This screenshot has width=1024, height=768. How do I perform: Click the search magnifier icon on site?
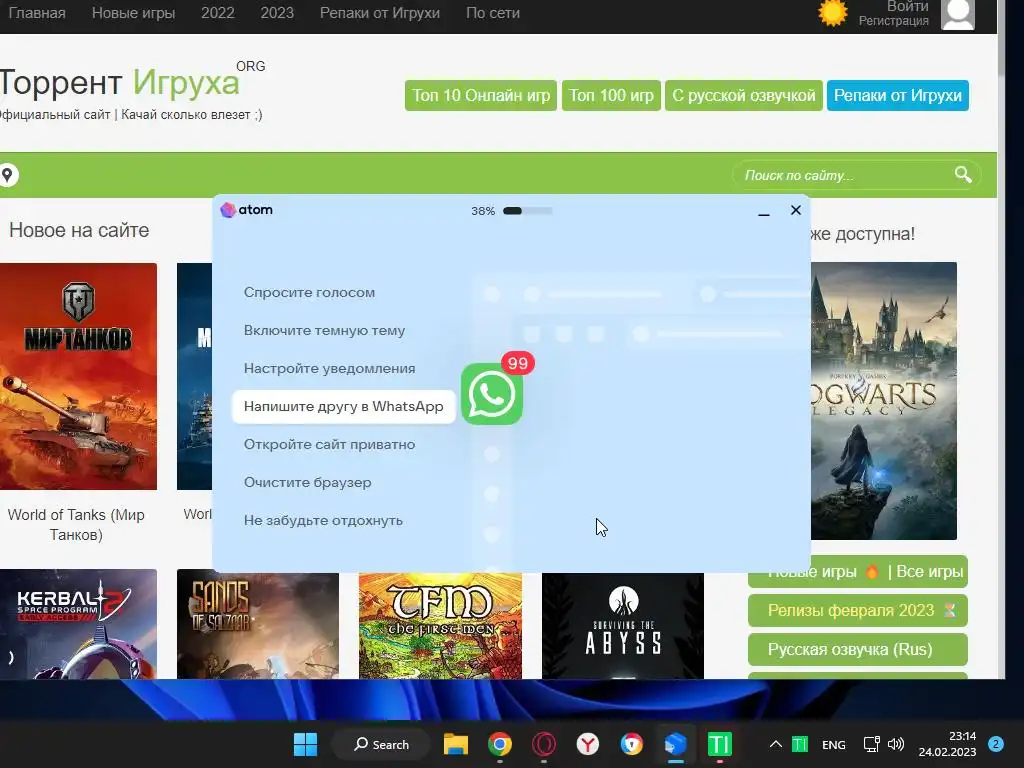tap(963, 174)
